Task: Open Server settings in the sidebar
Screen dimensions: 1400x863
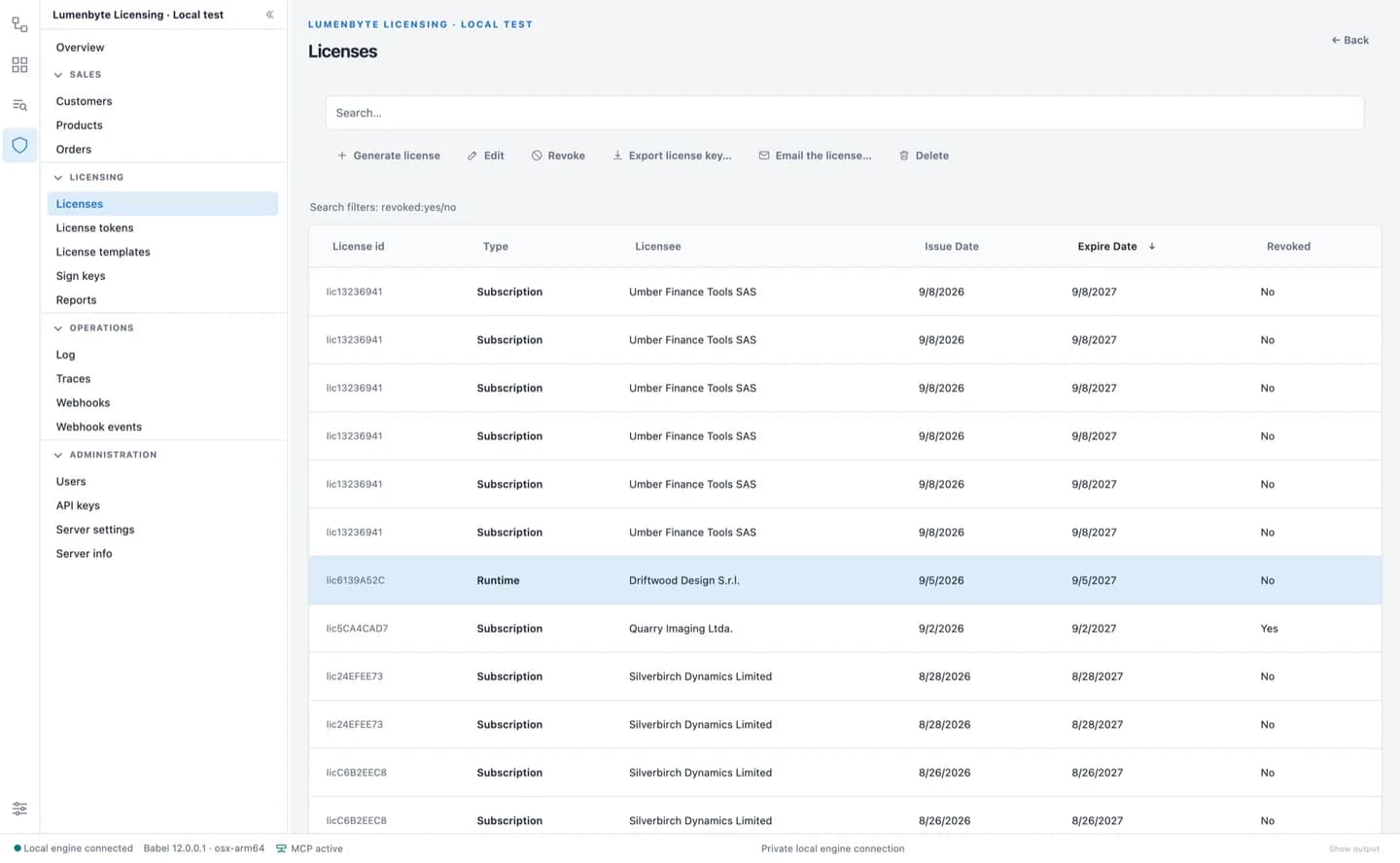Action: [x=95, y=530]
